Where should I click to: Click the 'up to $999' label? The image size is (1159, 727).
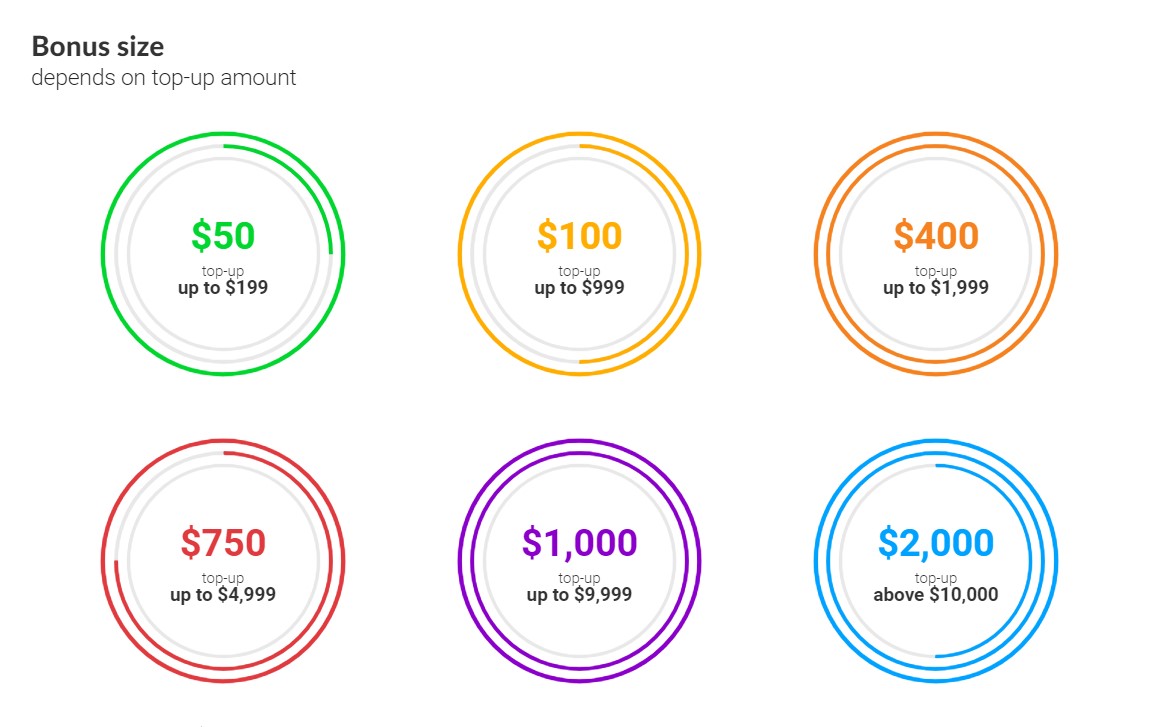tap(580, 287)
